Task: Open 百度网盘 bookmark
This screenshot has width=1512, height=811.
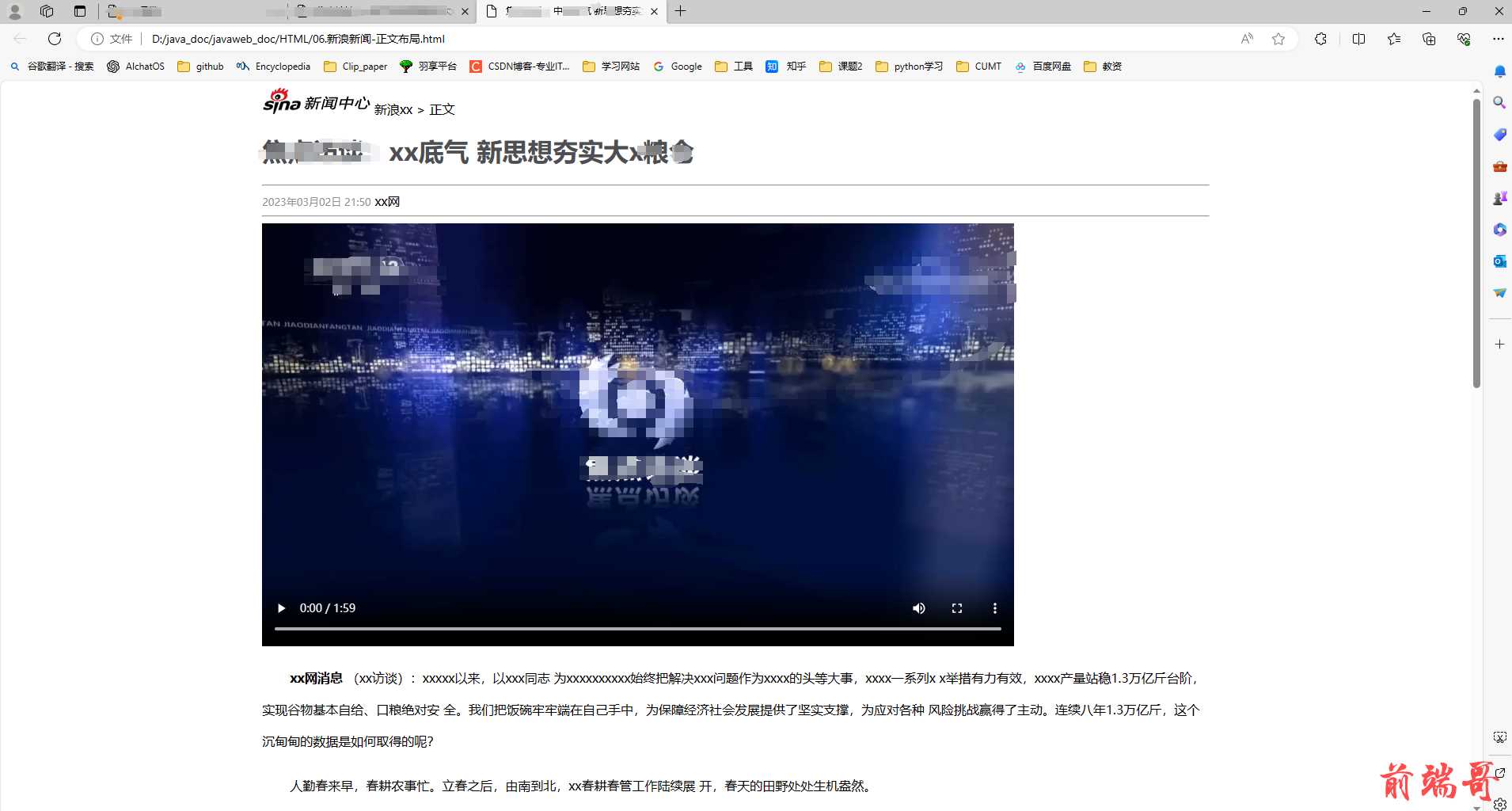Action: click(x=1043, y=67)
